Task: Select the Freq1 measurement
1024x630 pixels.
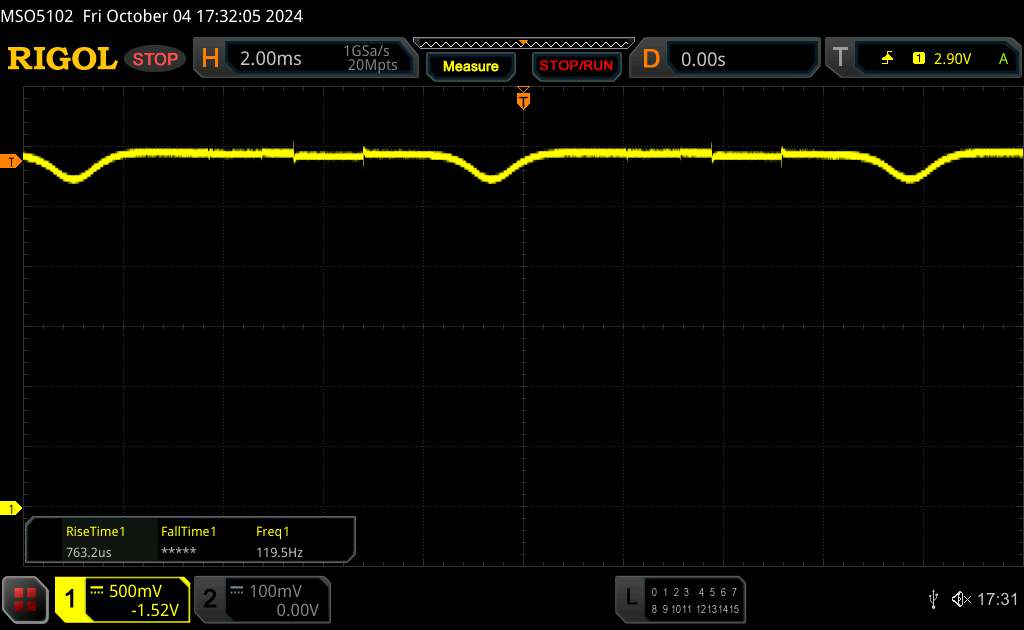Action: [x=272, y=531]
